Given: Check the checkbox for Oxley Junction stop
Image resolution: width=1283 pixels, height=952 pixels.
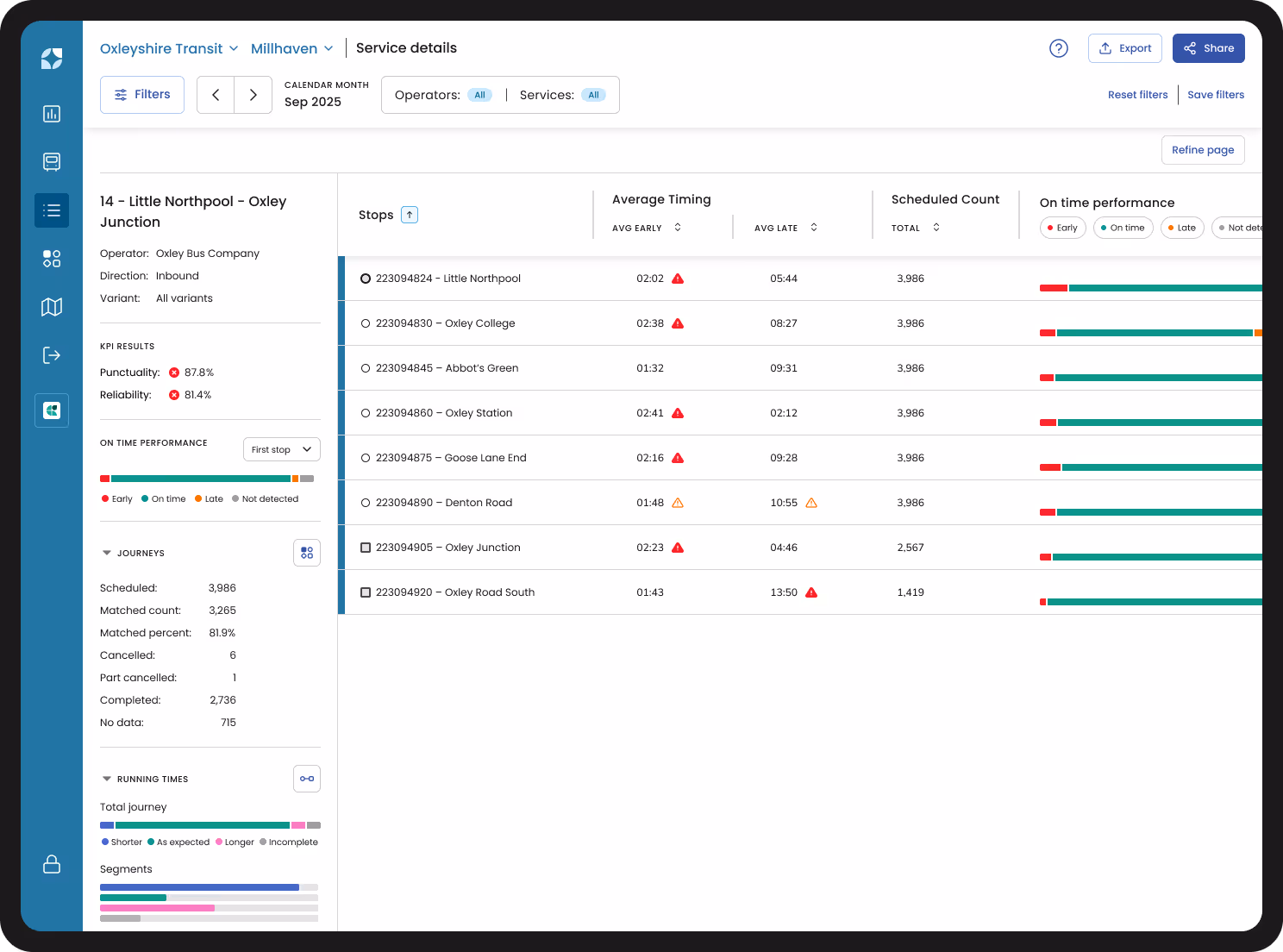Looking at the screenshot, I should click(x=366, y=547).
